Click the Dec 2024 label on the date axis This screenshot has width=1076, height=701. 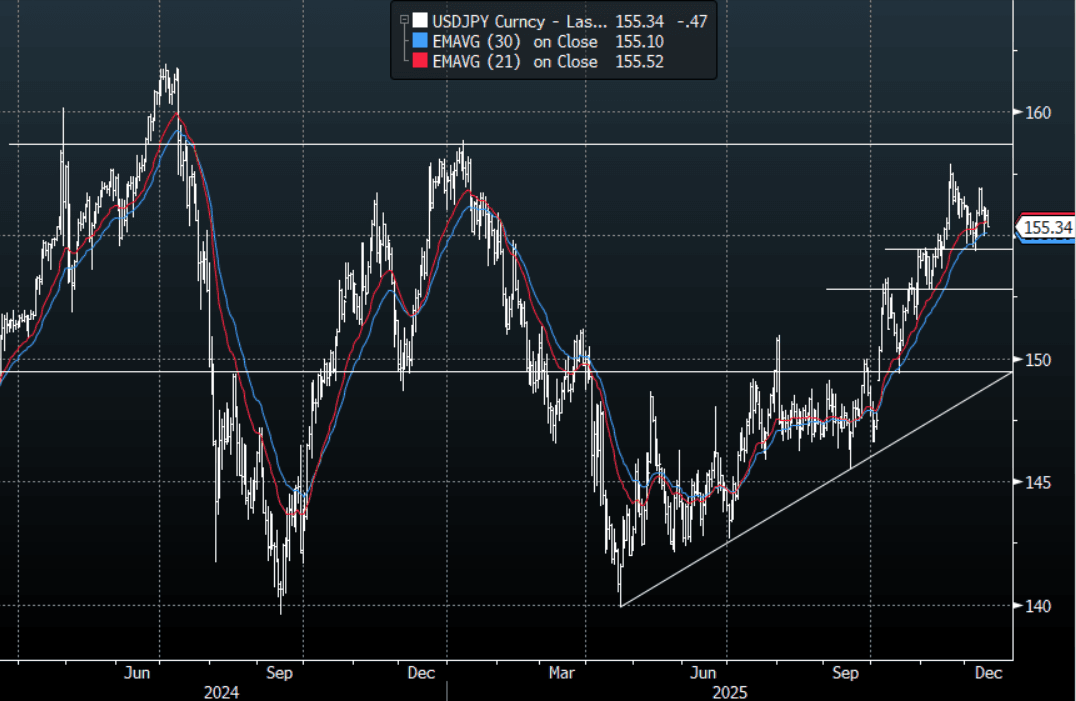pos(421,673)
